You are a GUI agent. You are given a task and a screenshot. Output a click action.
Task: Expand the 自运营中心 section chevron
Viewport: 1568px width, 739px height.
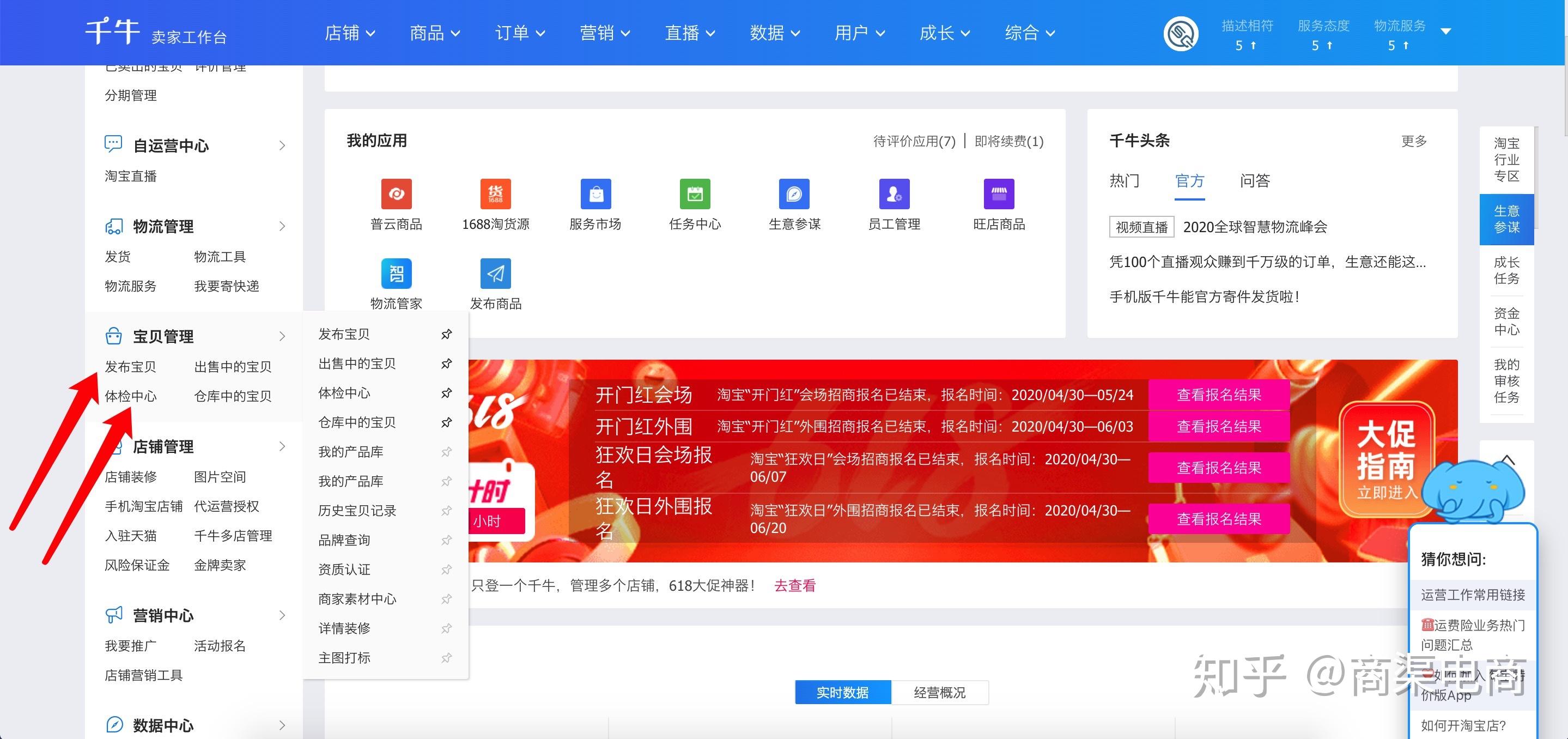pyautogui.click(x=282, y=146)
